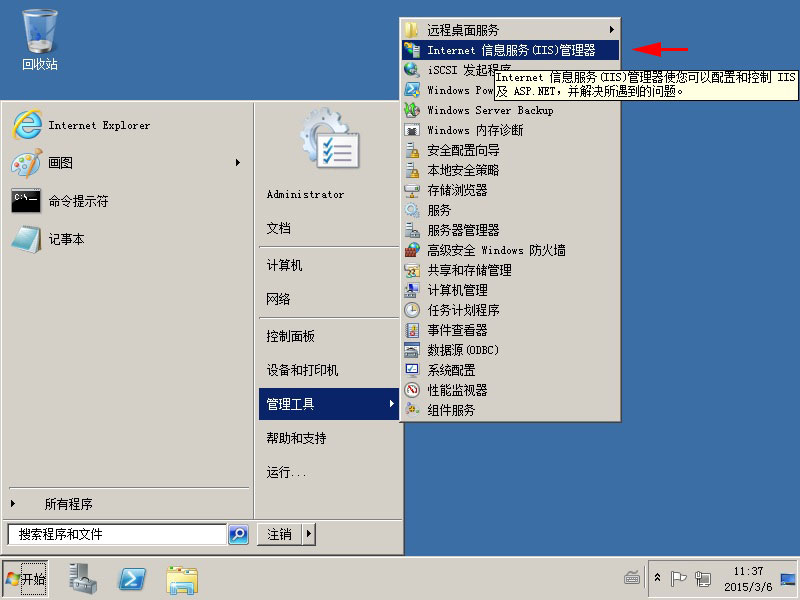Click the 服务器管理器 icon in the submenu
Screen dimensions: 800x600
pos(412,230)
